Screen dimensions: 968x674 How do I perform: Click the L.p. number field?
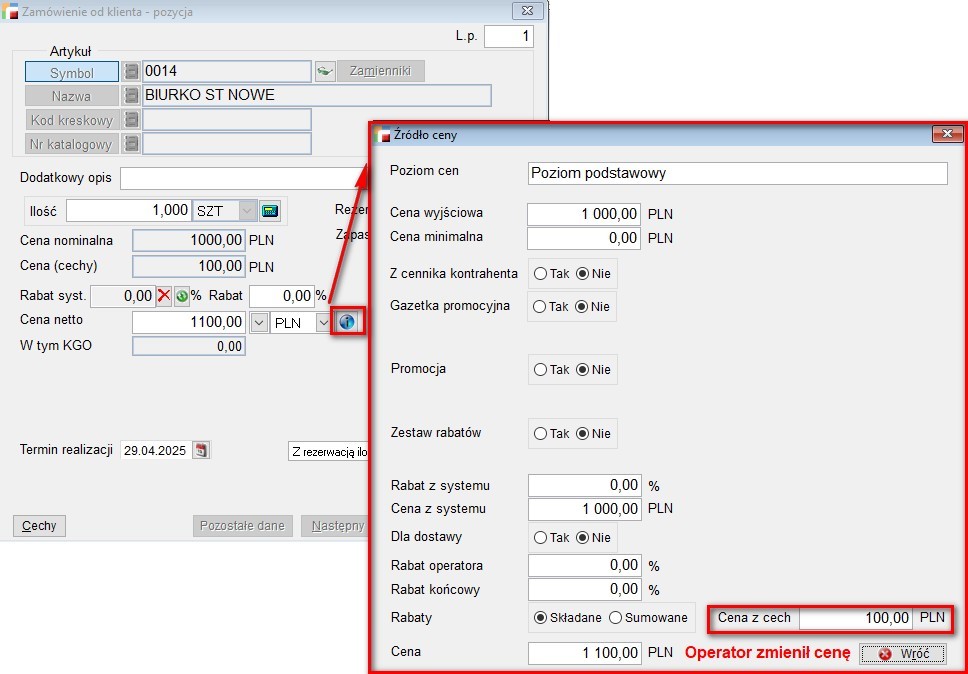(x=509, y=36)
